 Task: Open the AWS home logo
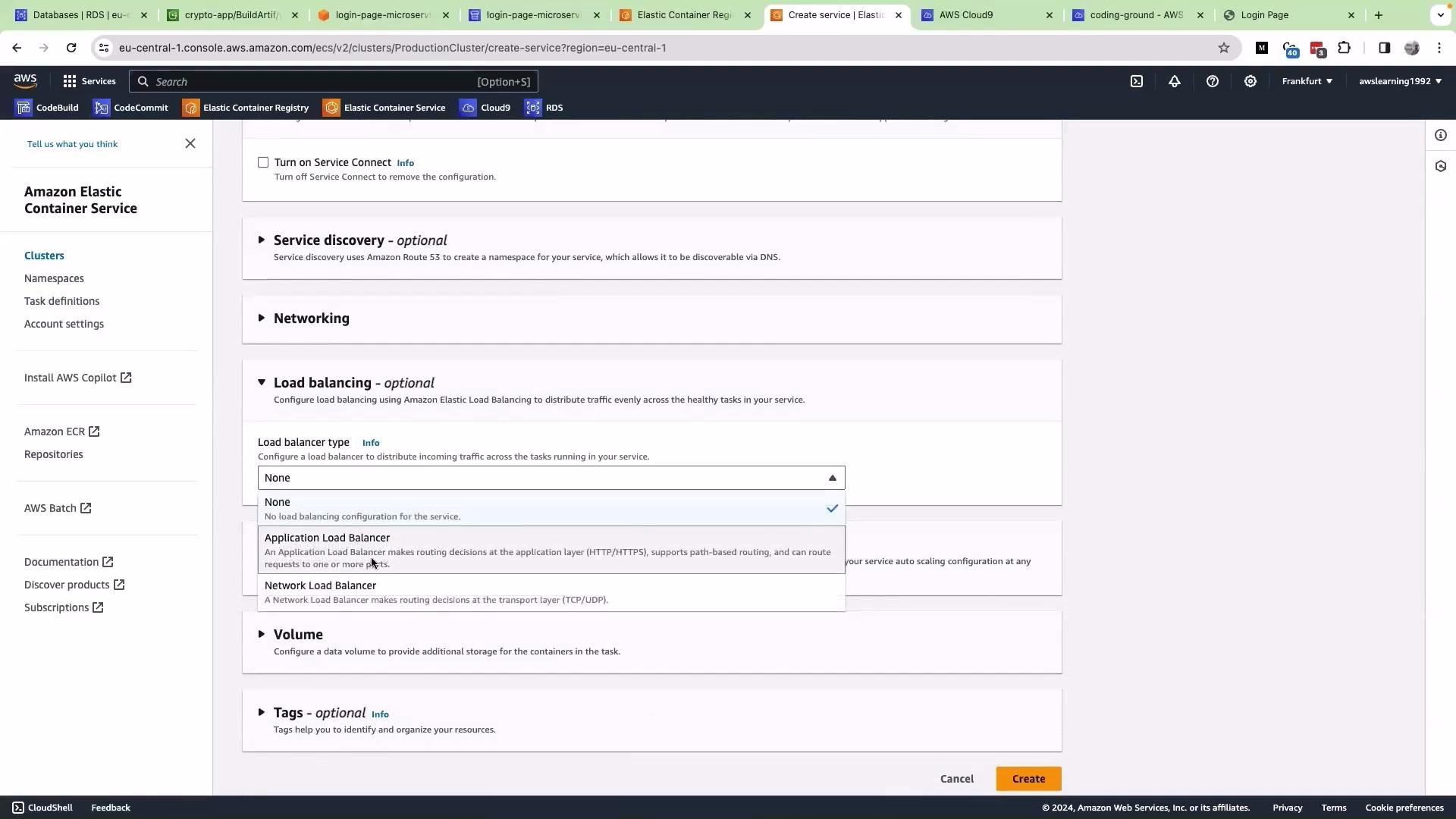(25, 81)
